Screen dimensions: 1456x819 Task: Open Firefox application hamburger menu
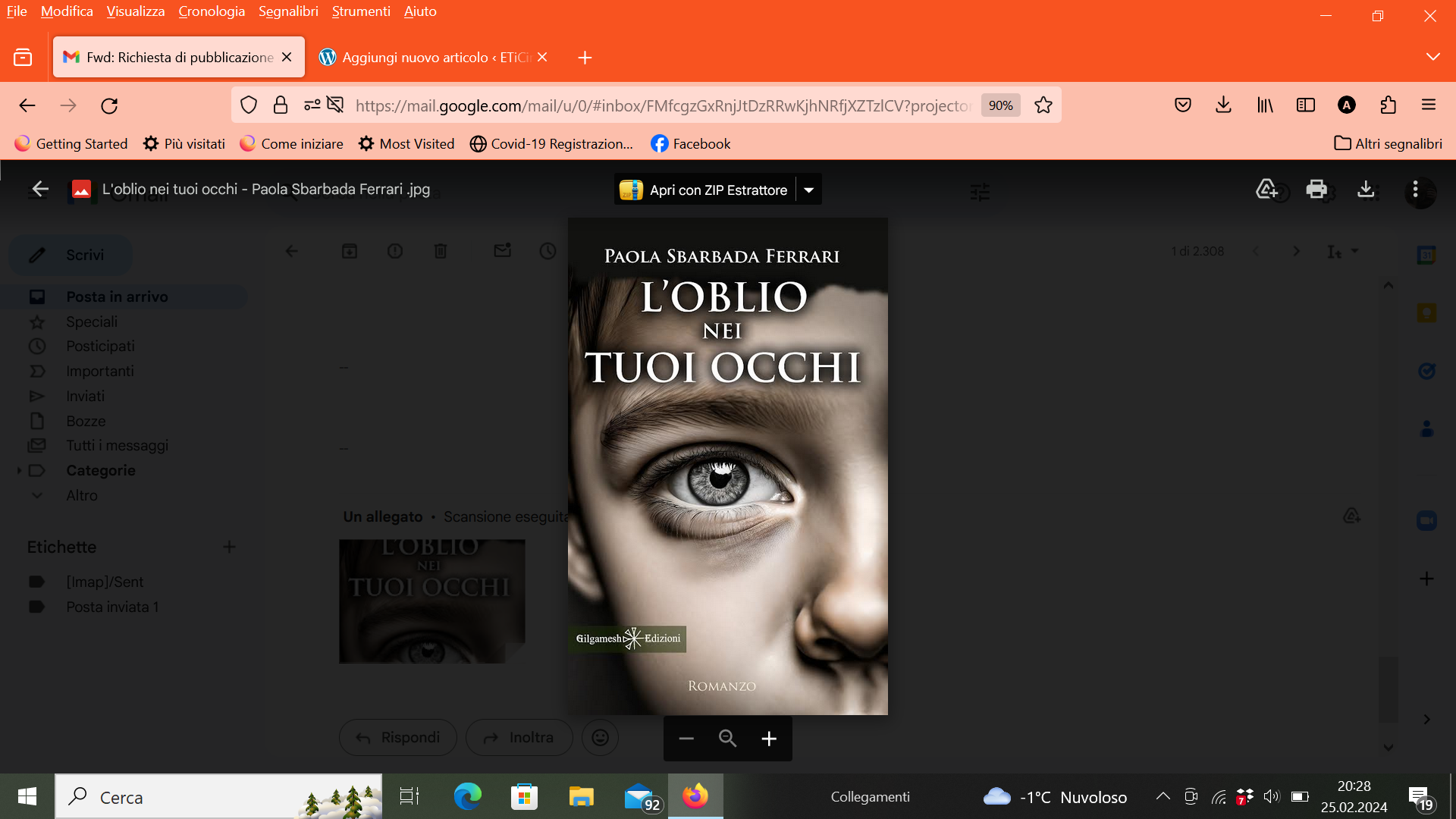[1429, 105]
